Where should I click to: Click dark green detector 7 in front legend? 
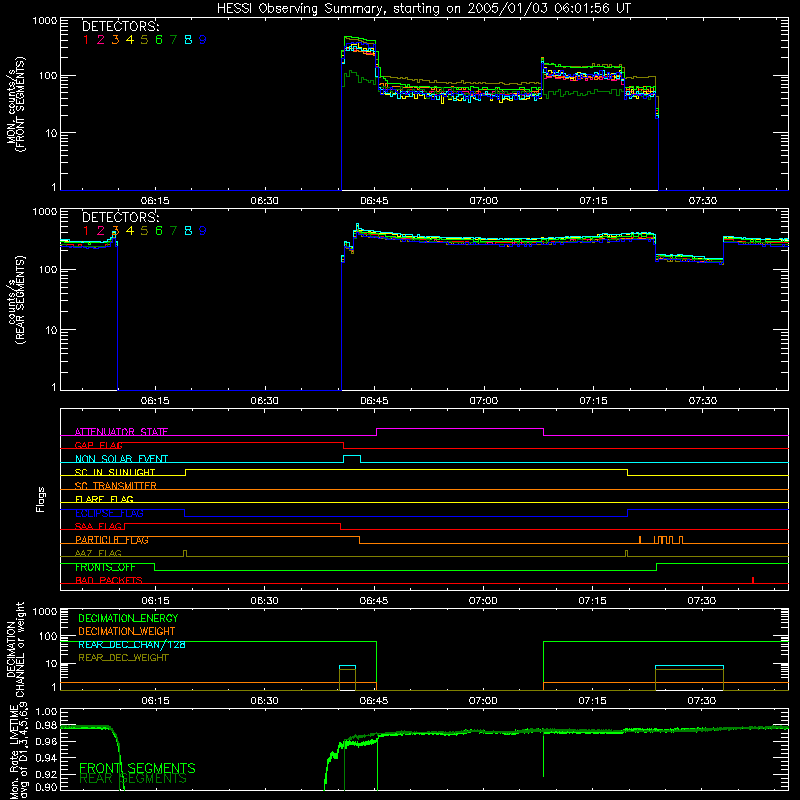coord(173,40)
